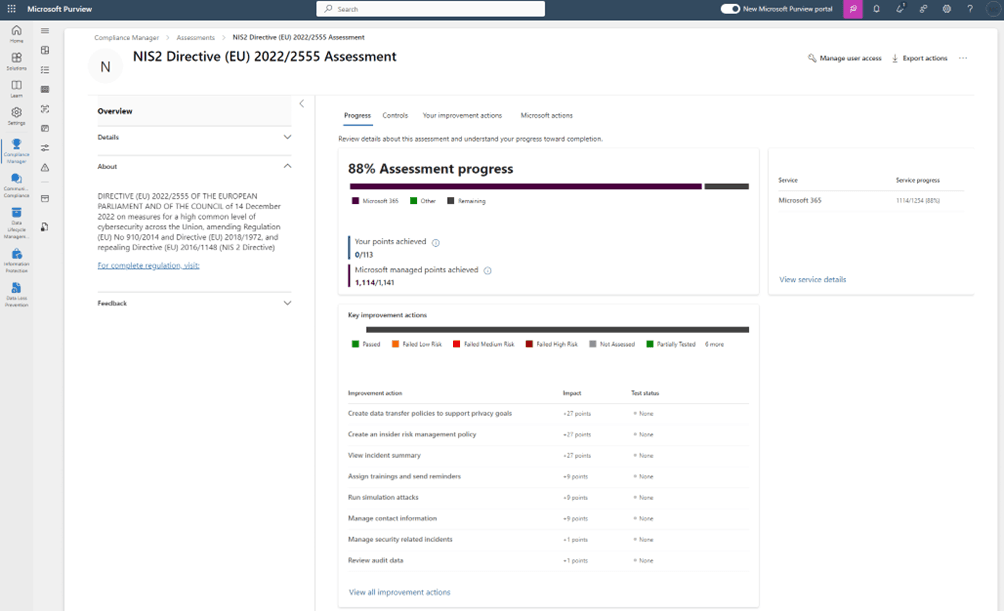Open Create data transfer policies action

point(430,414)
